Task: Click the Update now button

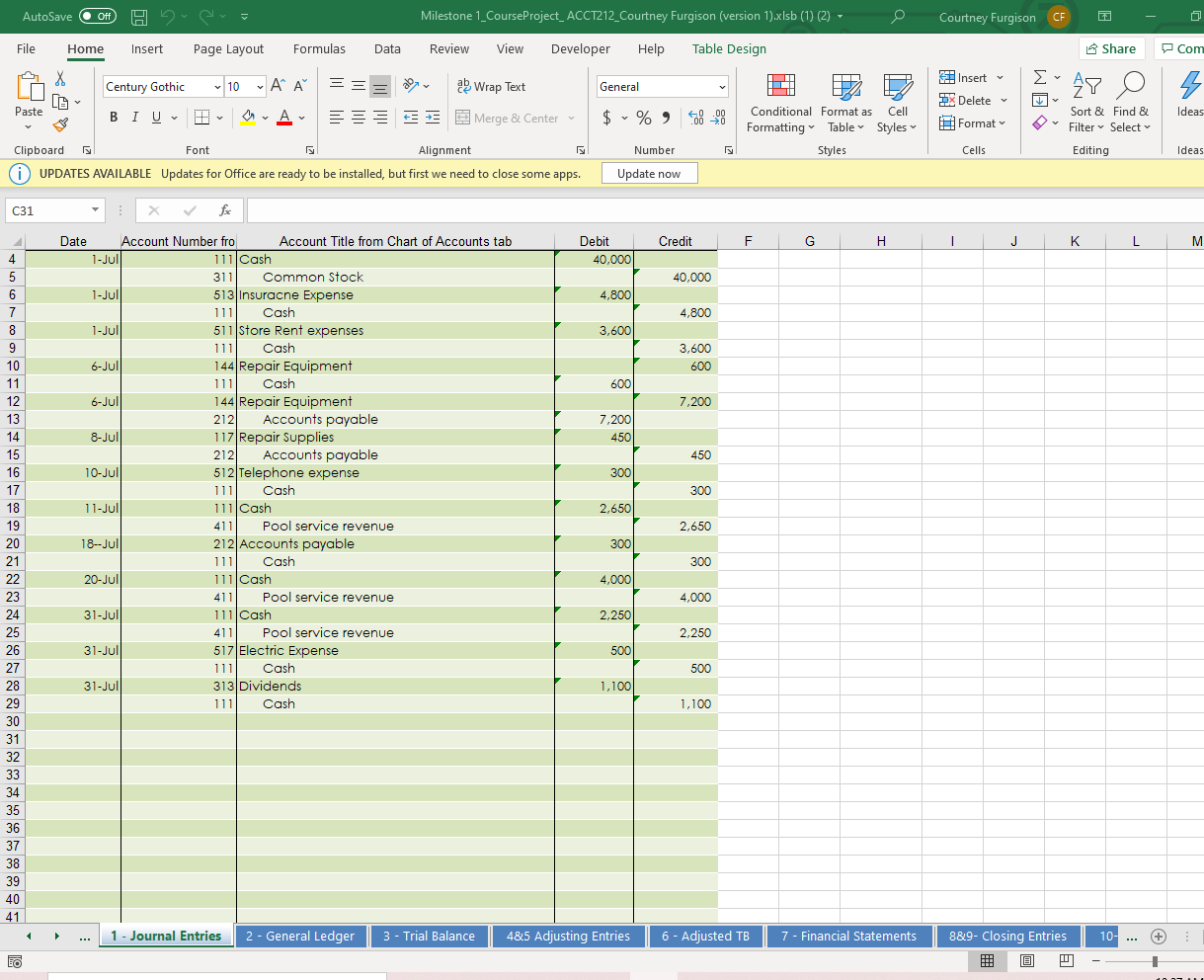Action: [x=649, y=173]
